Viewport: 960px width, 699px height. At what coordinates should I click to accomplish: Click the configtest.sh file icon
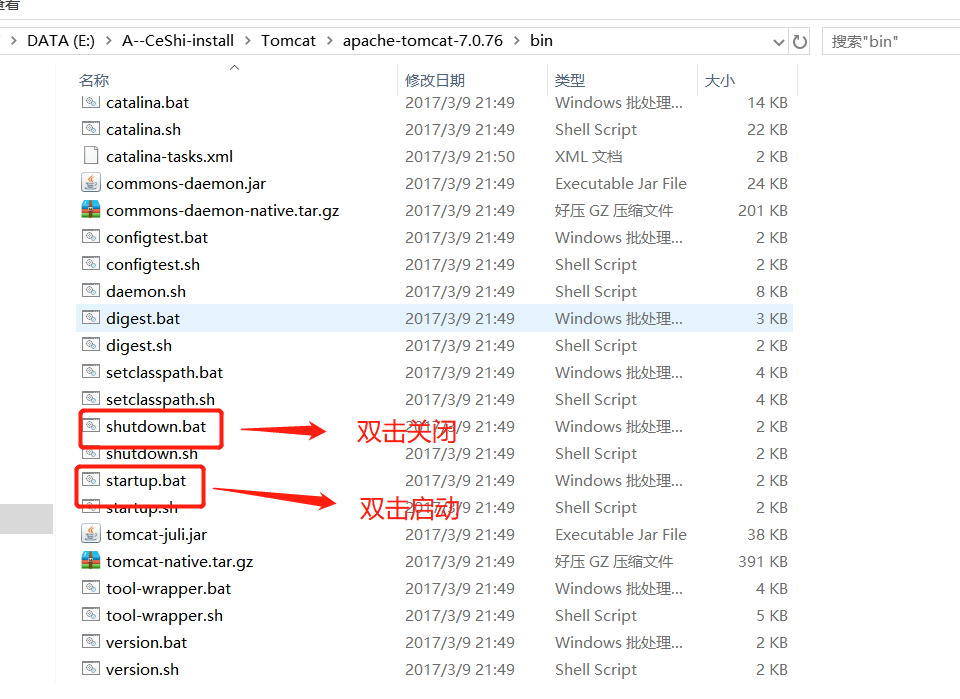(91, 264)
